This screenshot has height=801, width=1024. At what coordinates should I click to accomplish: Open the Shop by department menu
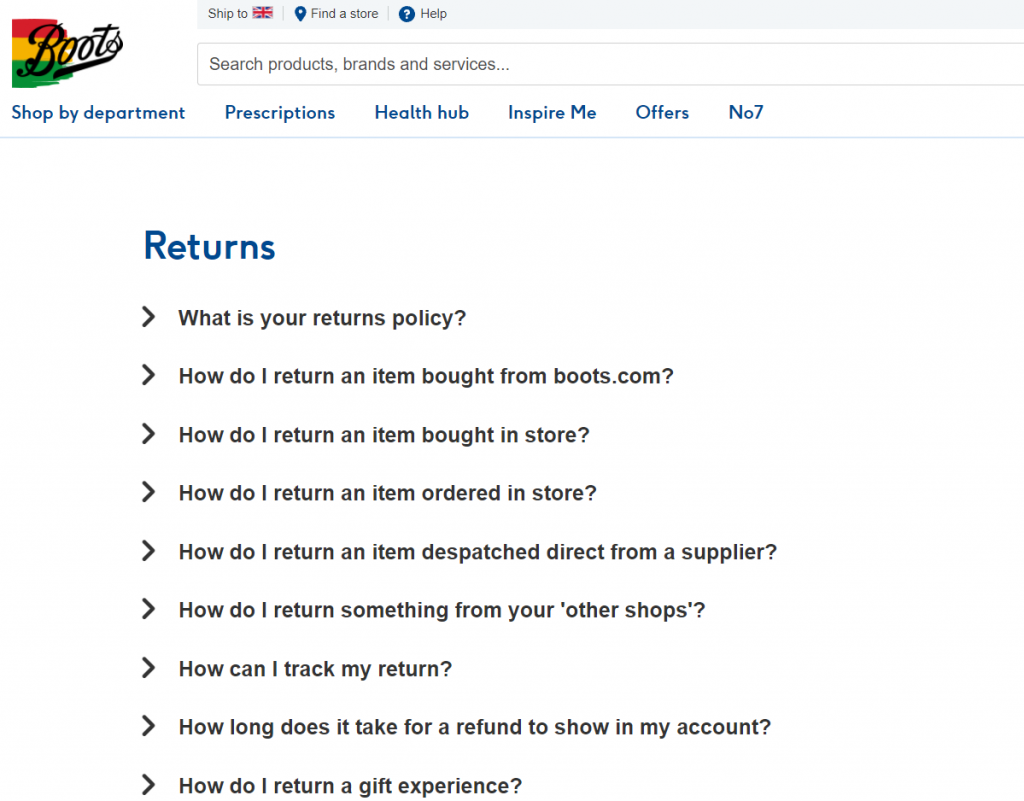tap(98, 113)
